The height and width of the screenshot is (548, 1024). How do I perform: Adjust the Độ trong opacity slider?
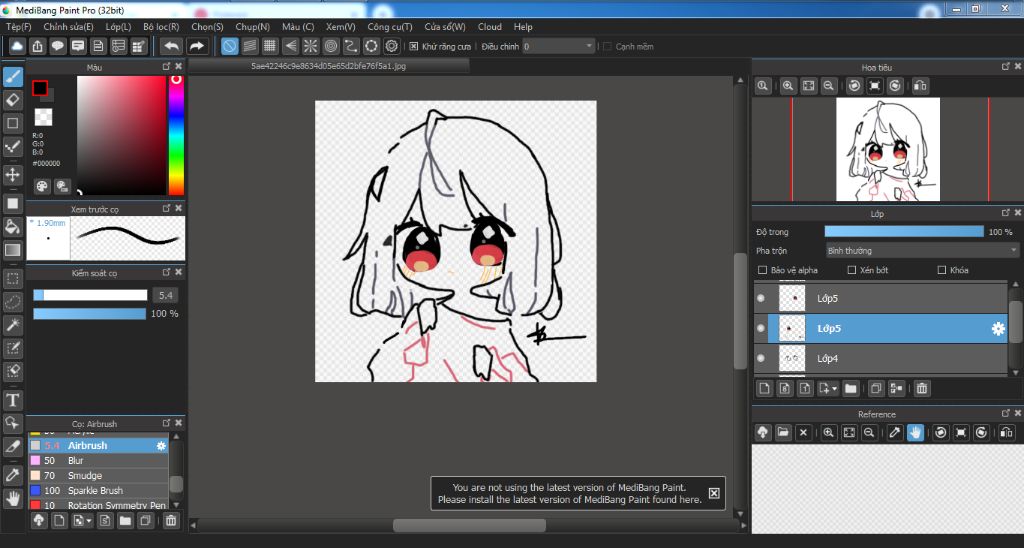tap(904, 232)
